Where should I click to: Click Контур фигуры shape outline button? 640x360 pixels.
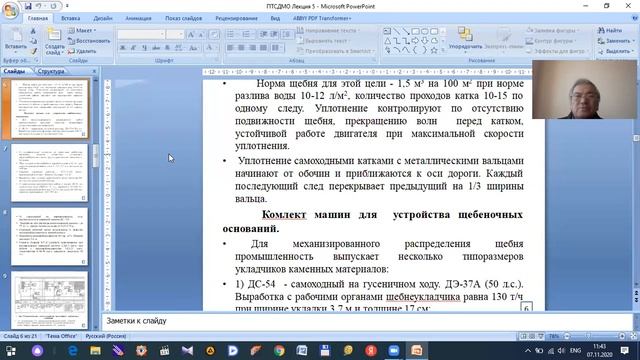click(551, 41)
